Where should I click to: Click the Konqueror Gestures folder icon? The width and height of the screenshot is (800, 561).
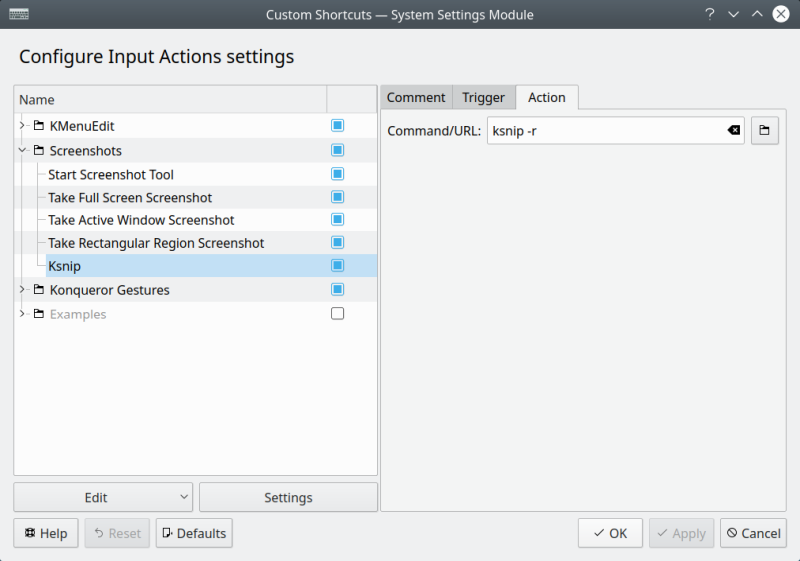39,290
